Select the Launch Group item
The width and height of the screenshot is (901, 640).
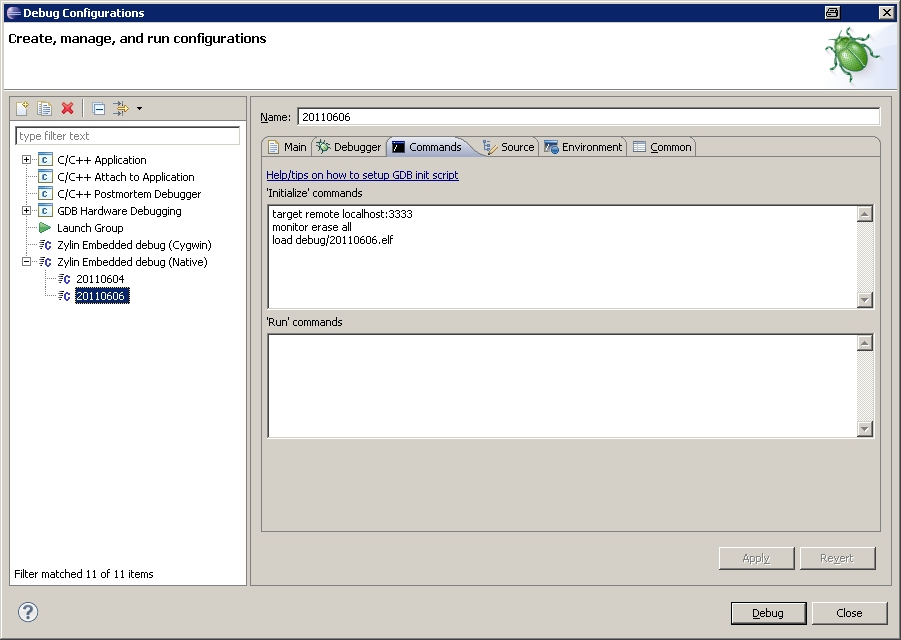(90, 228)
